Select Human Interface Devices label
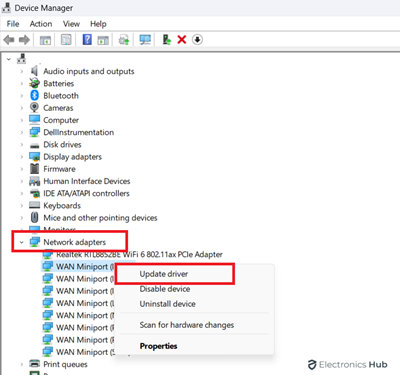400x375 pixels. point(87,181)
